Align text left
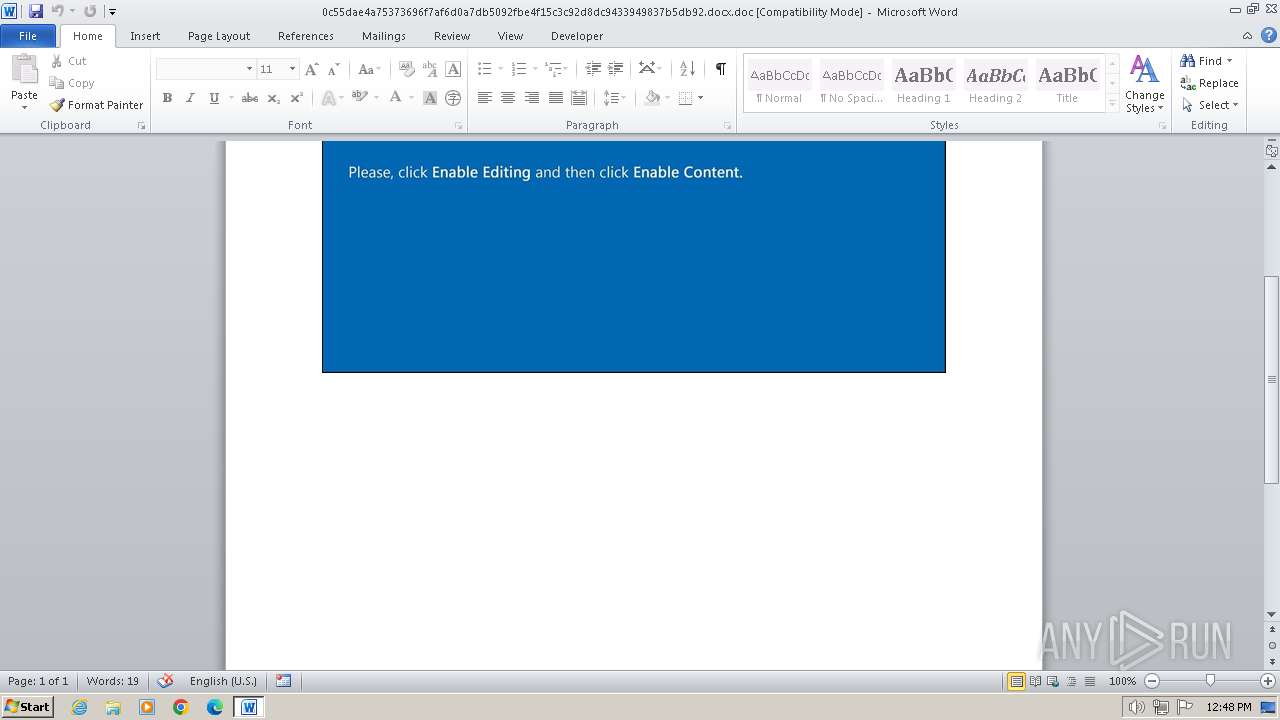Screen dimensions: 1280x720 pos(484,98)
